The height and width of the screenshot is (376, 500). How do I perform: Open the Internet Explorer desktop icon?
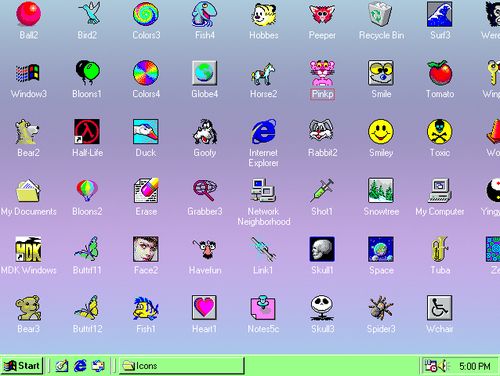[x=263, y=131]
